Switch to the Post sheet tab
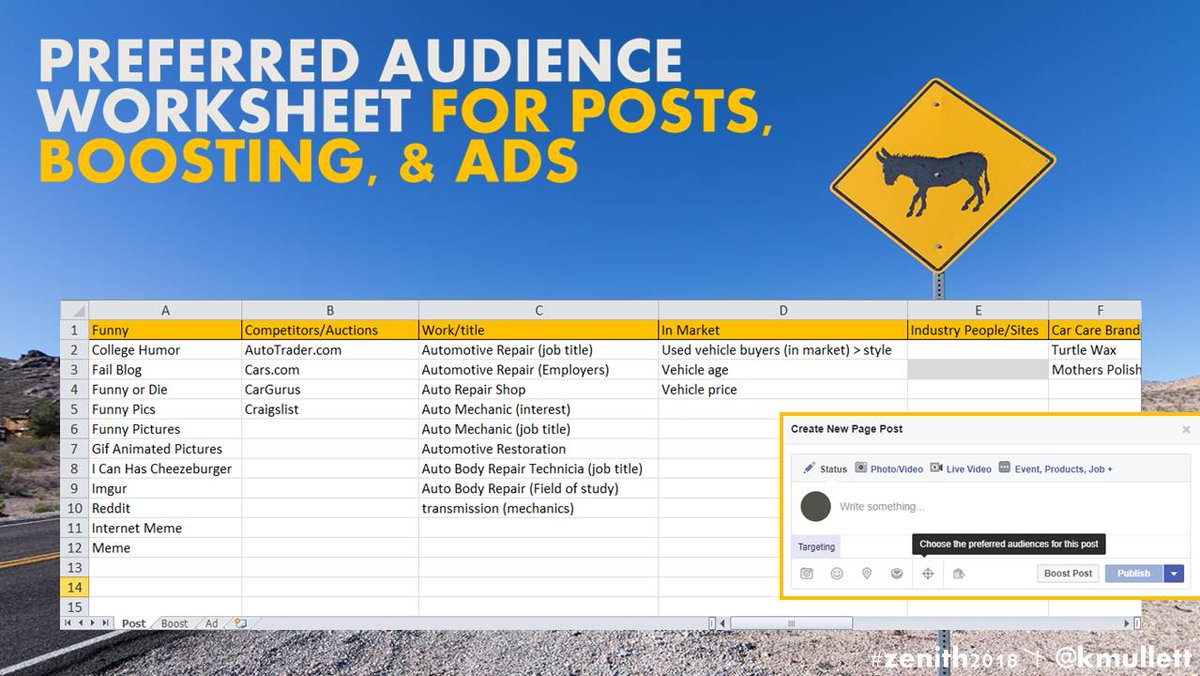This screenshot has height=676, width=1200. click(x=134, y=623)
